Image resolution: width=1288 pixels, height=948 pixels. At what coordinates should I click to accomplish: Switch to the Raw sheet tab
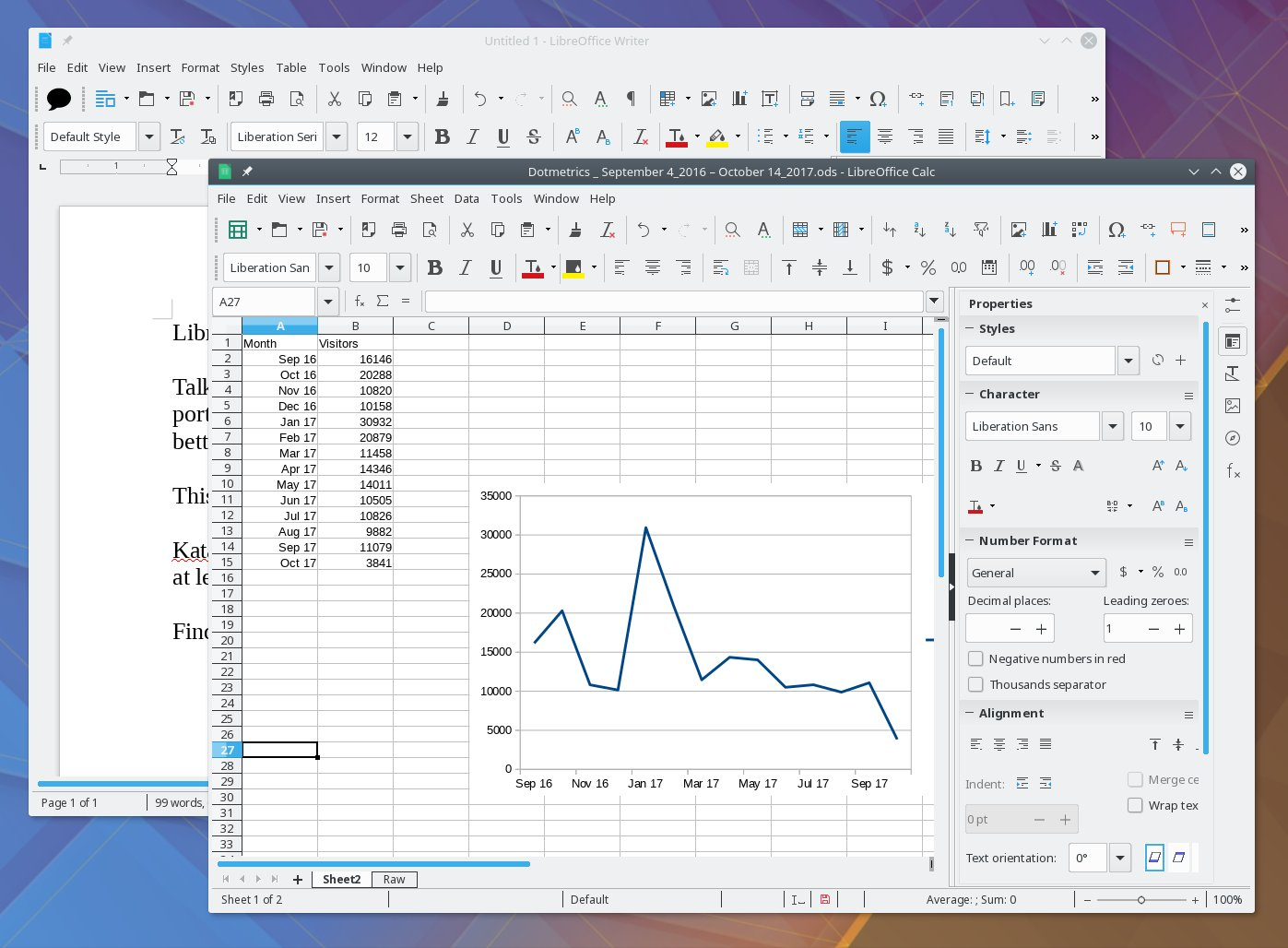(x=395, y=879)
